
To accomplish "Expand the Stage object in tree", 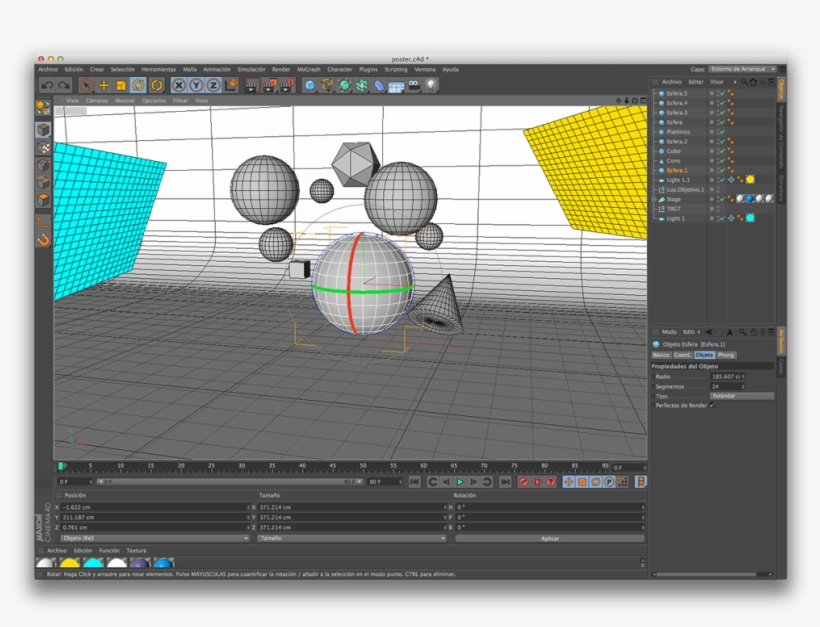I will coord(655,199).
